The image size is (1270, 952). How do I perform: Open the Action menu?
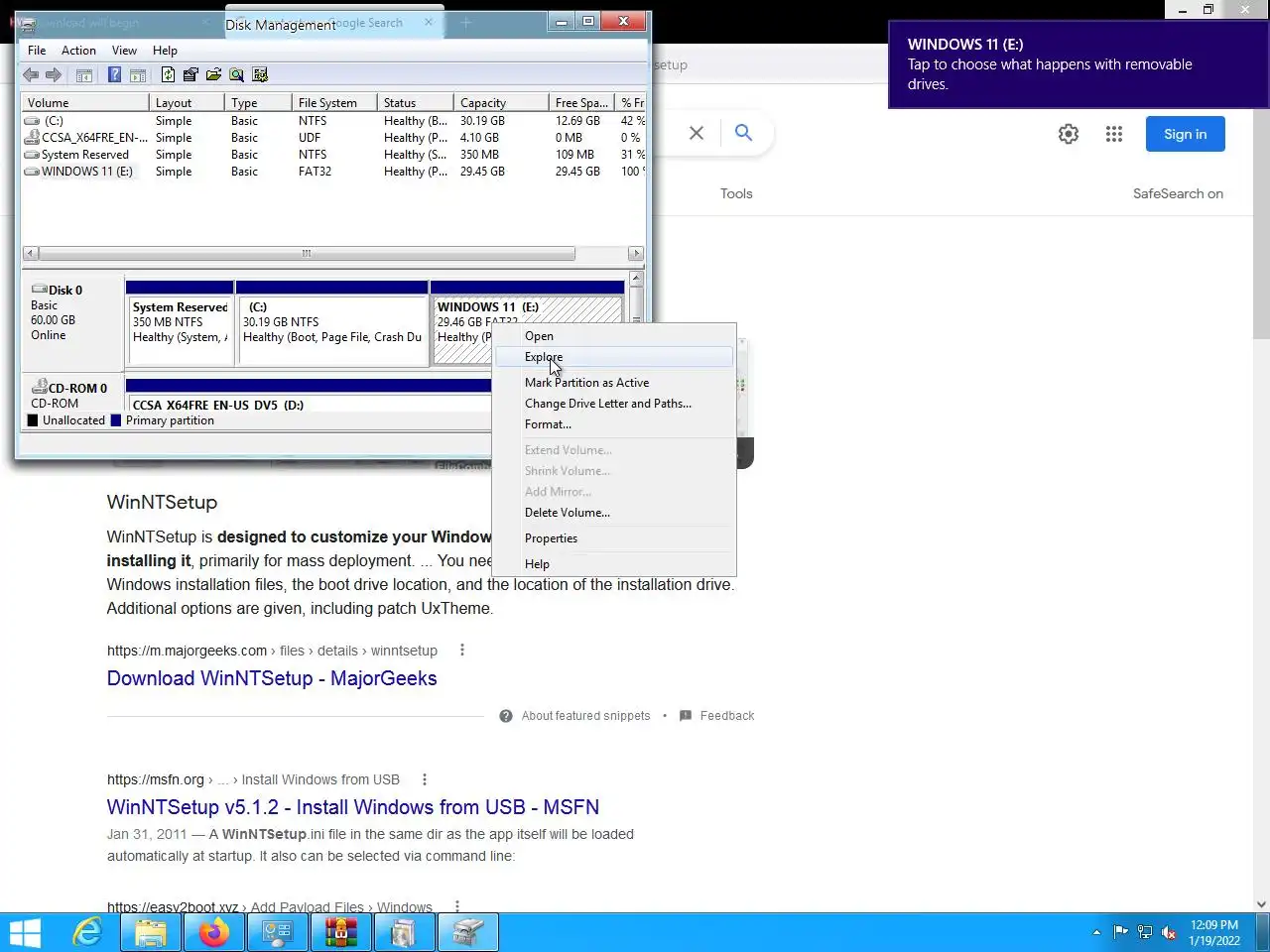tap(78, 51)
